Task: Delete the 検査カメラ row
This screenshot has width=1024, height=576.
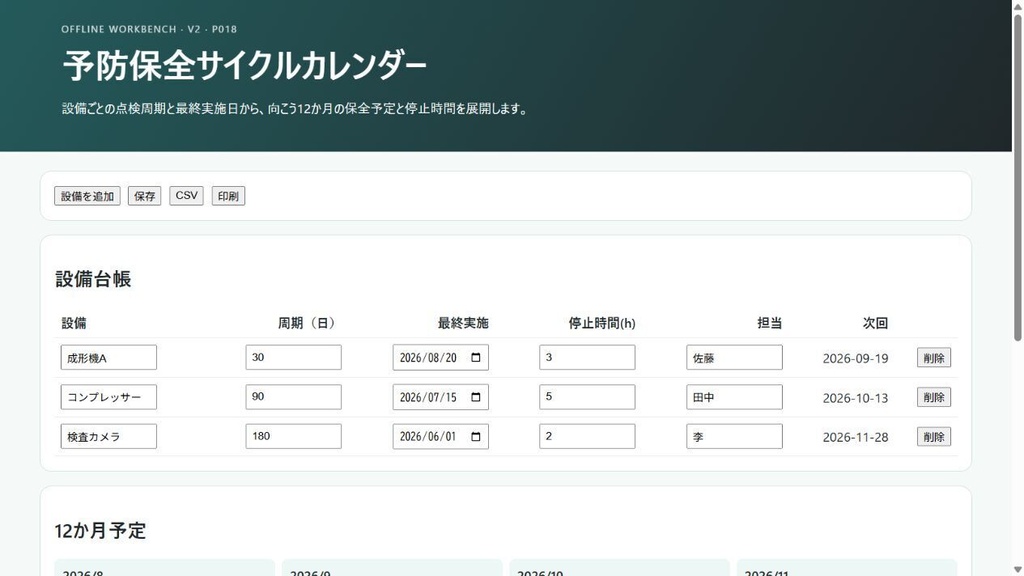Action: click(934, 437)
